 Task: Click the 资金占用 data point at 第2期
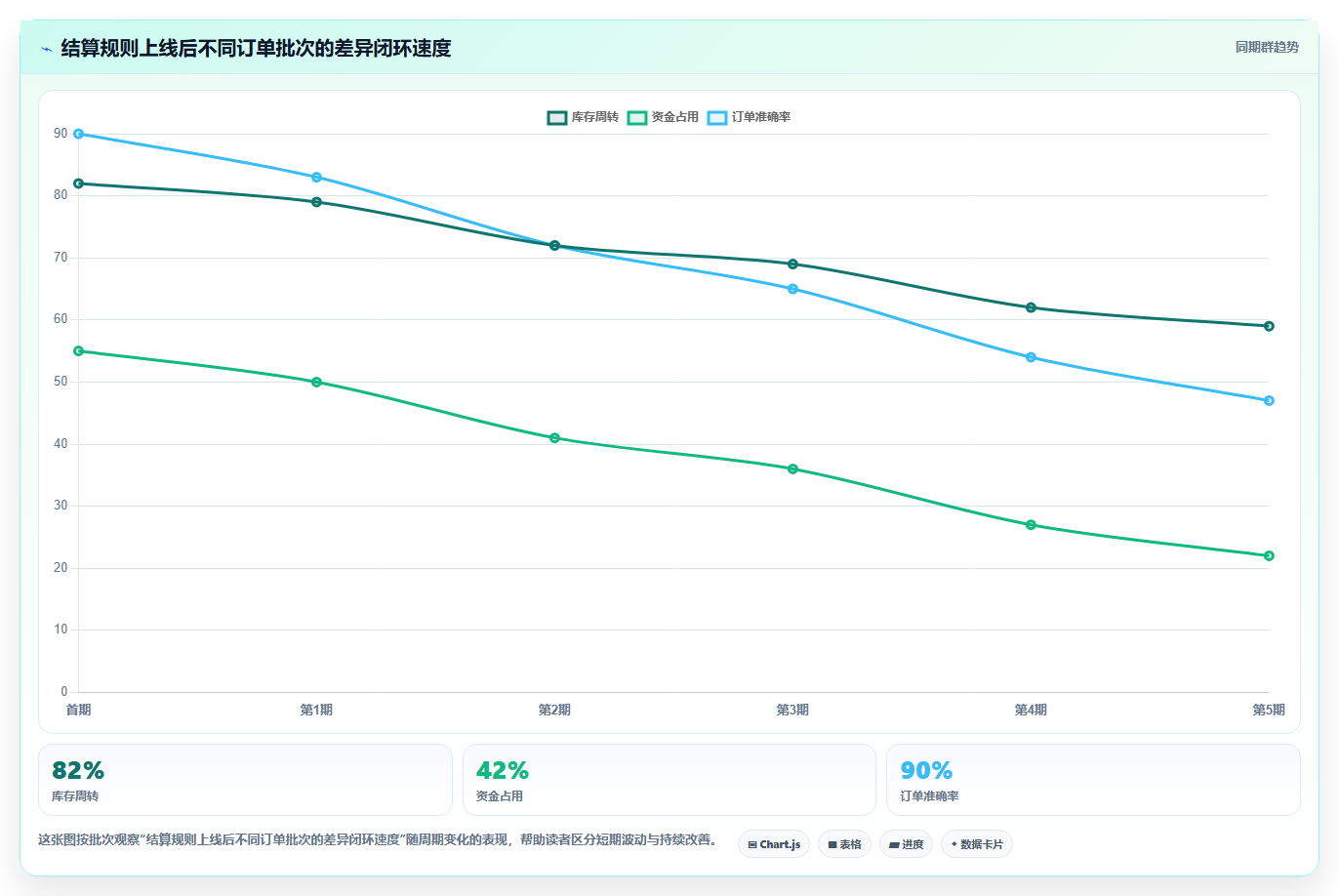(554, 437)
